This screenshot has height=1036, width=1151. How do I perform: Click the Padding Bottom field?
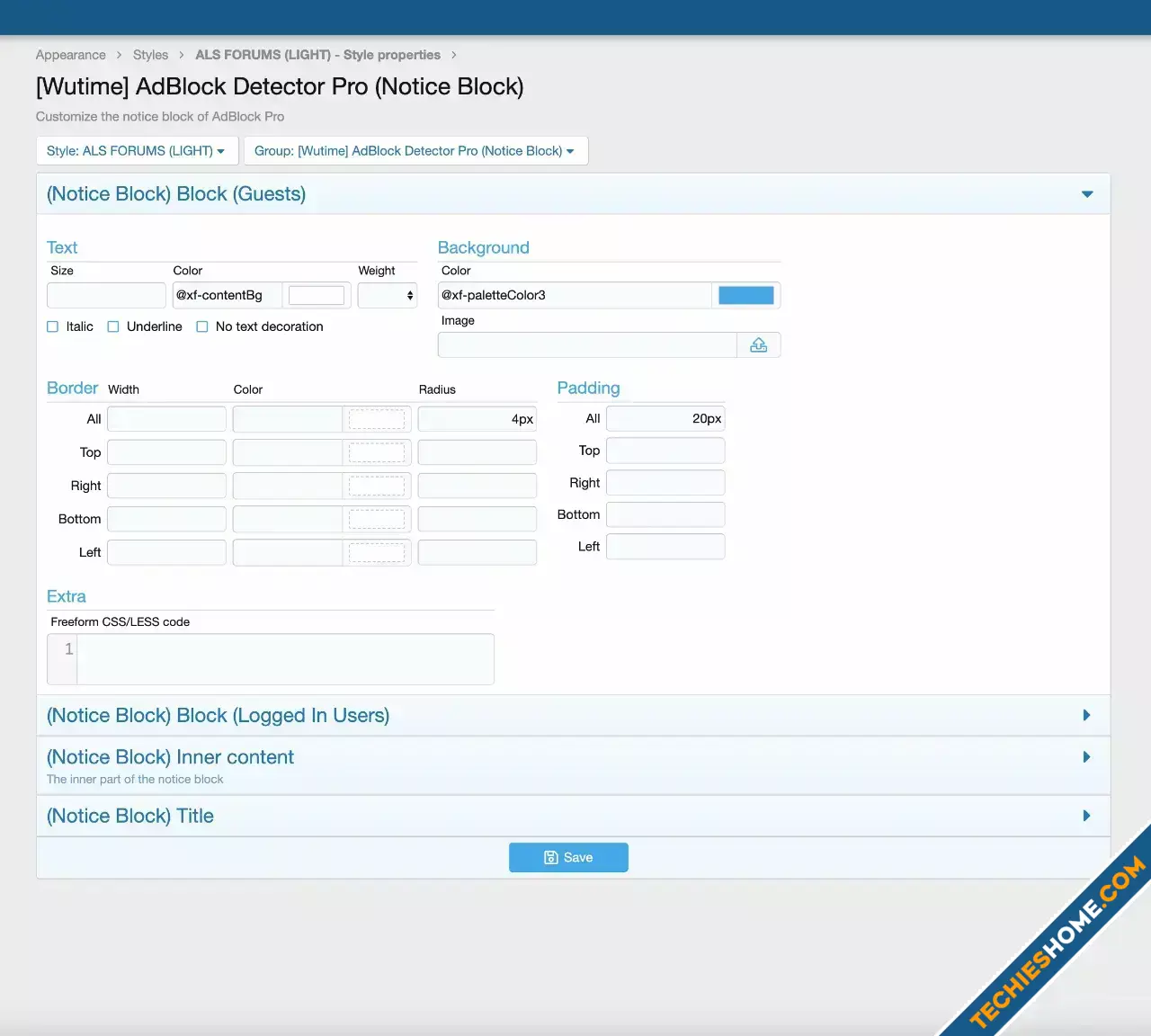point(665,514)
